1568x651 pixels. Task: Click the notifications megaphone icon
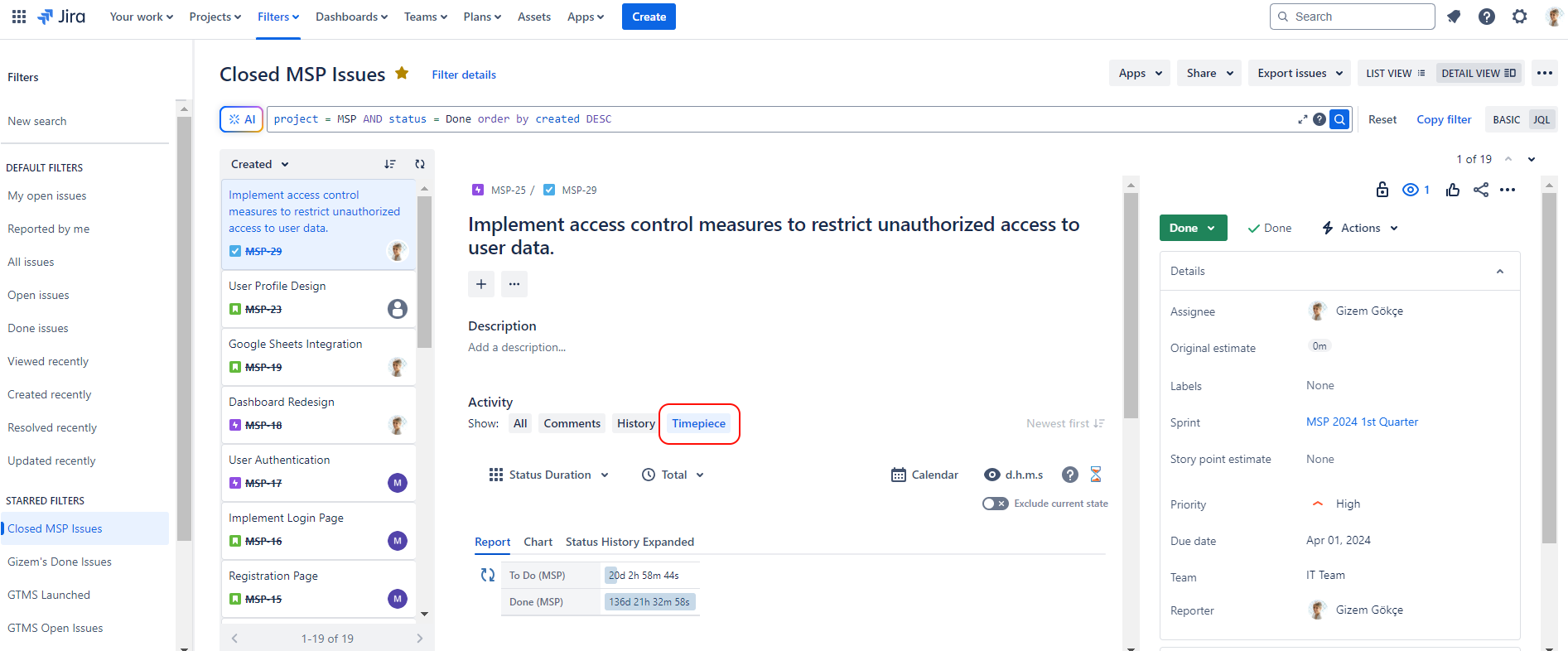[x=1454, y=17]
